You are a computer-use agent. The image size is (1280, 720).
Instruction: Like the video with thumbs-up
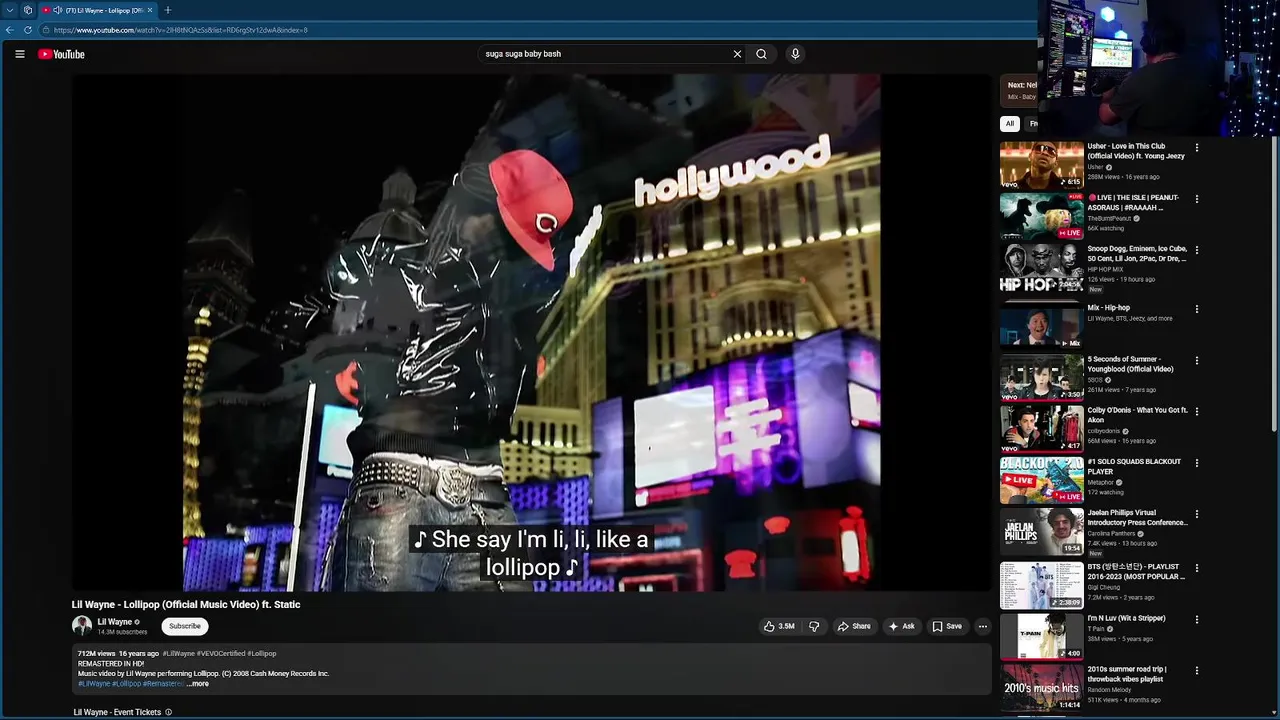(779, 626)
